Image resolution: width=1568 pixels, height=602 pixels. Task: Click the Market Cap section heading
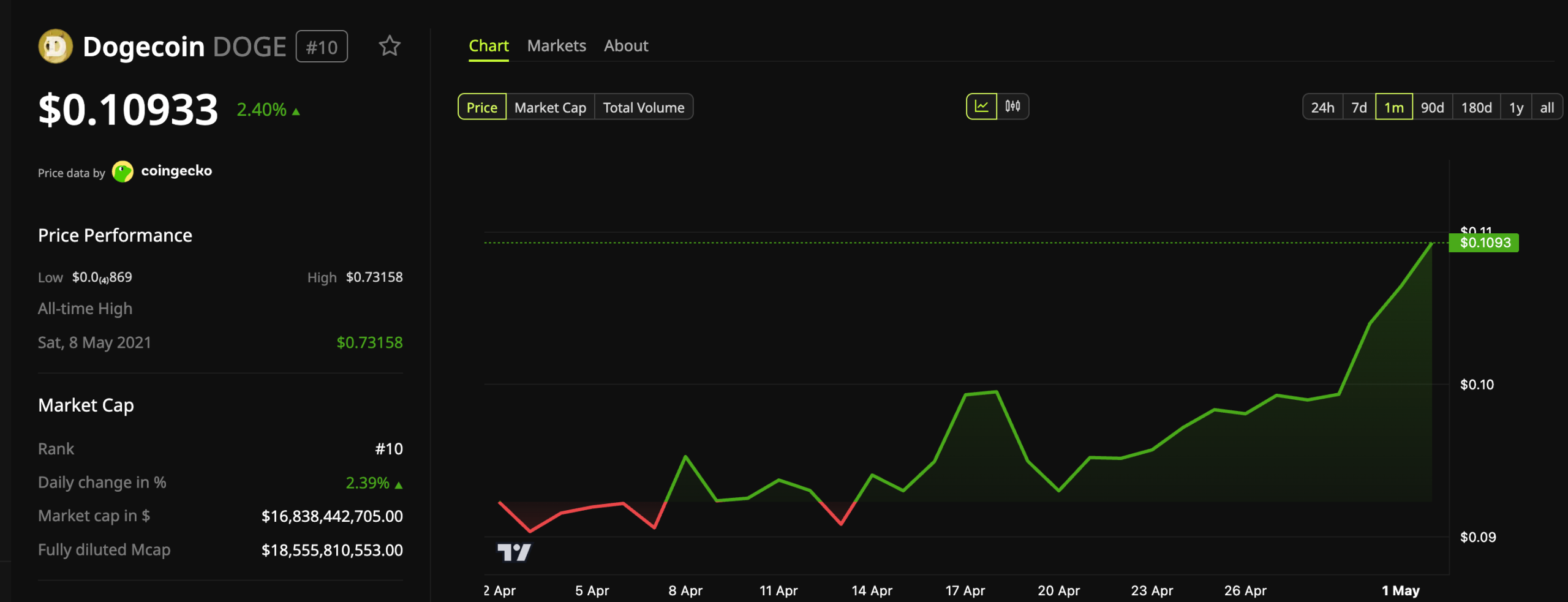pos(86,405)
